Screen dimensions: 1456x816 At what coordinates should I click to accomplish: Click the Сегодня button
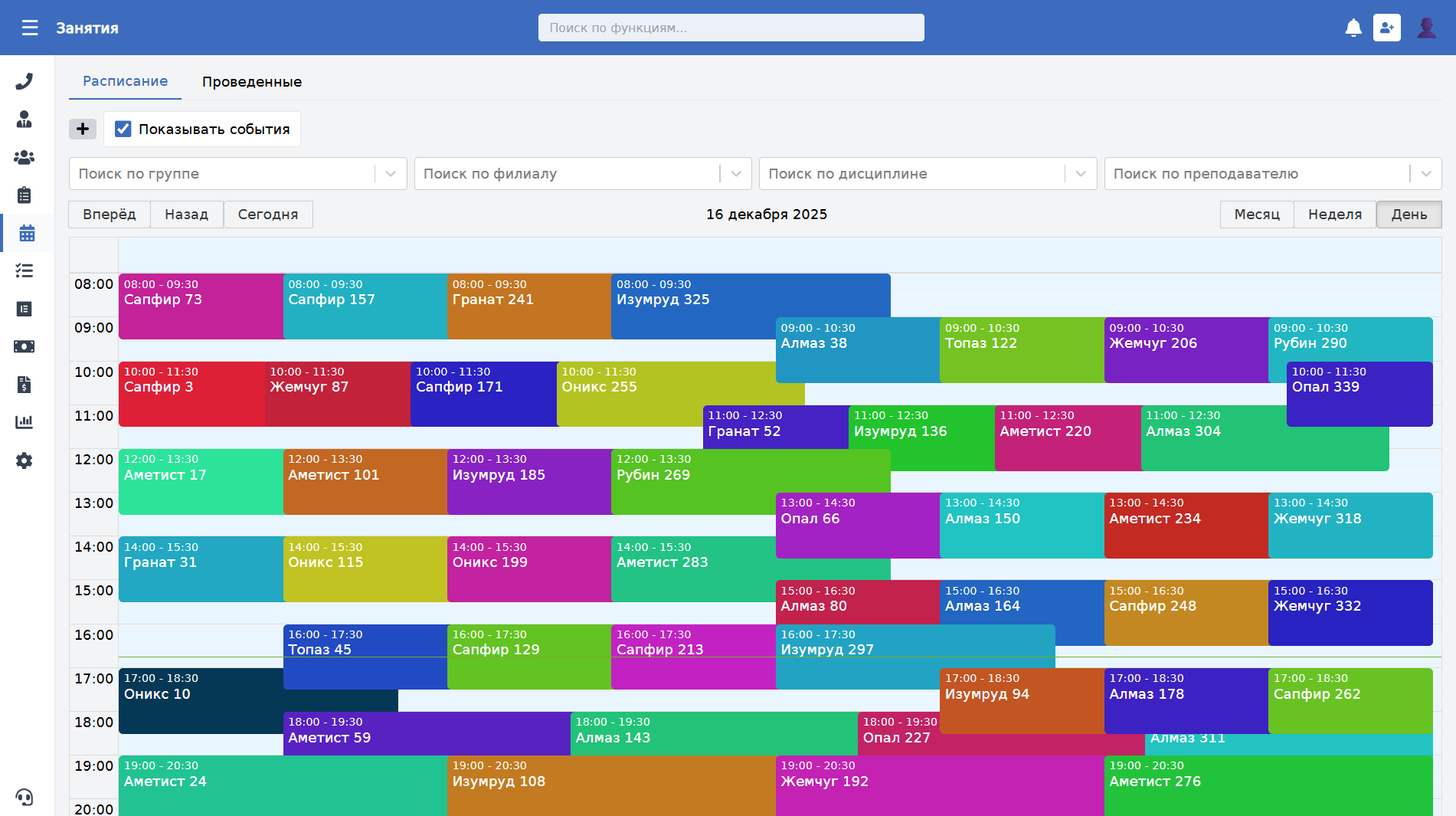(267, 215)
